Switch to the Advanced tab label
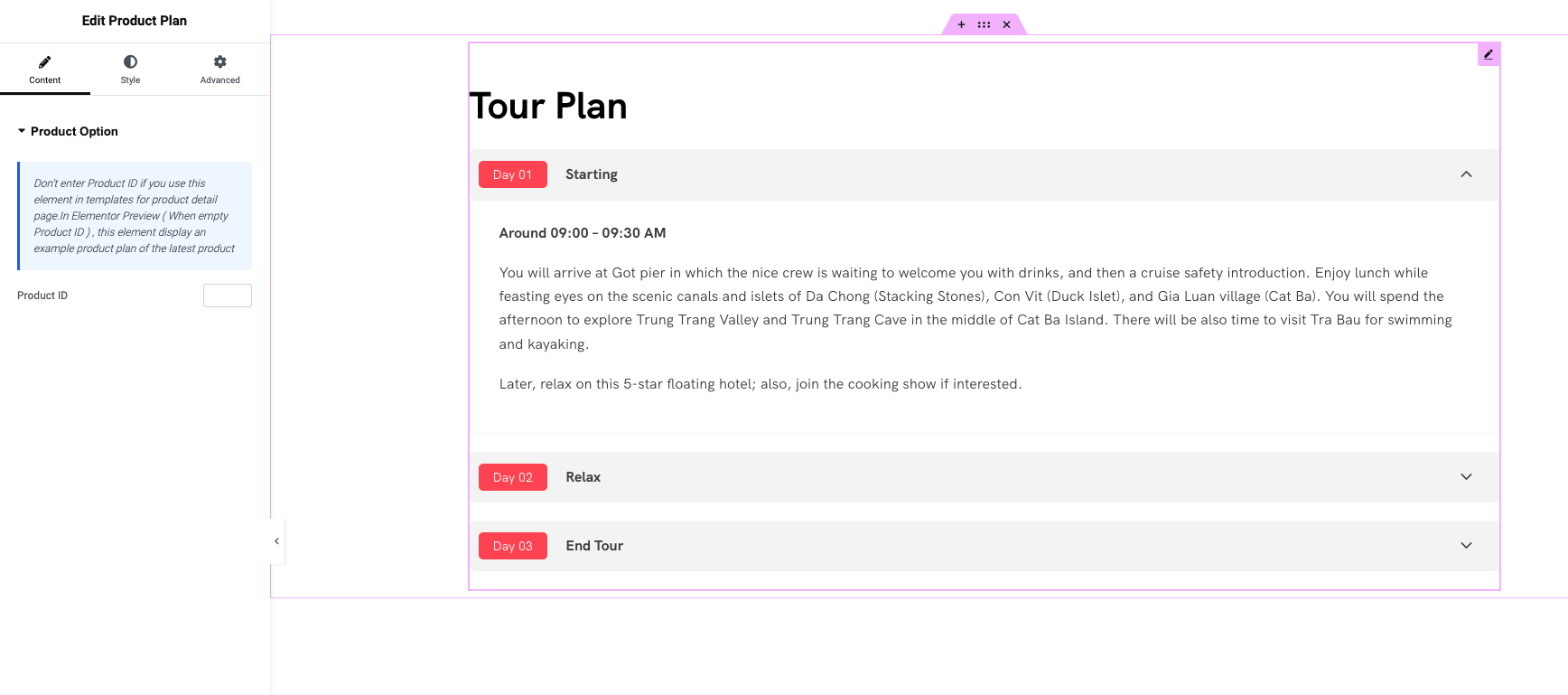Image resolution: width=1568 pixels, height=695 pixels. [219, 80]
